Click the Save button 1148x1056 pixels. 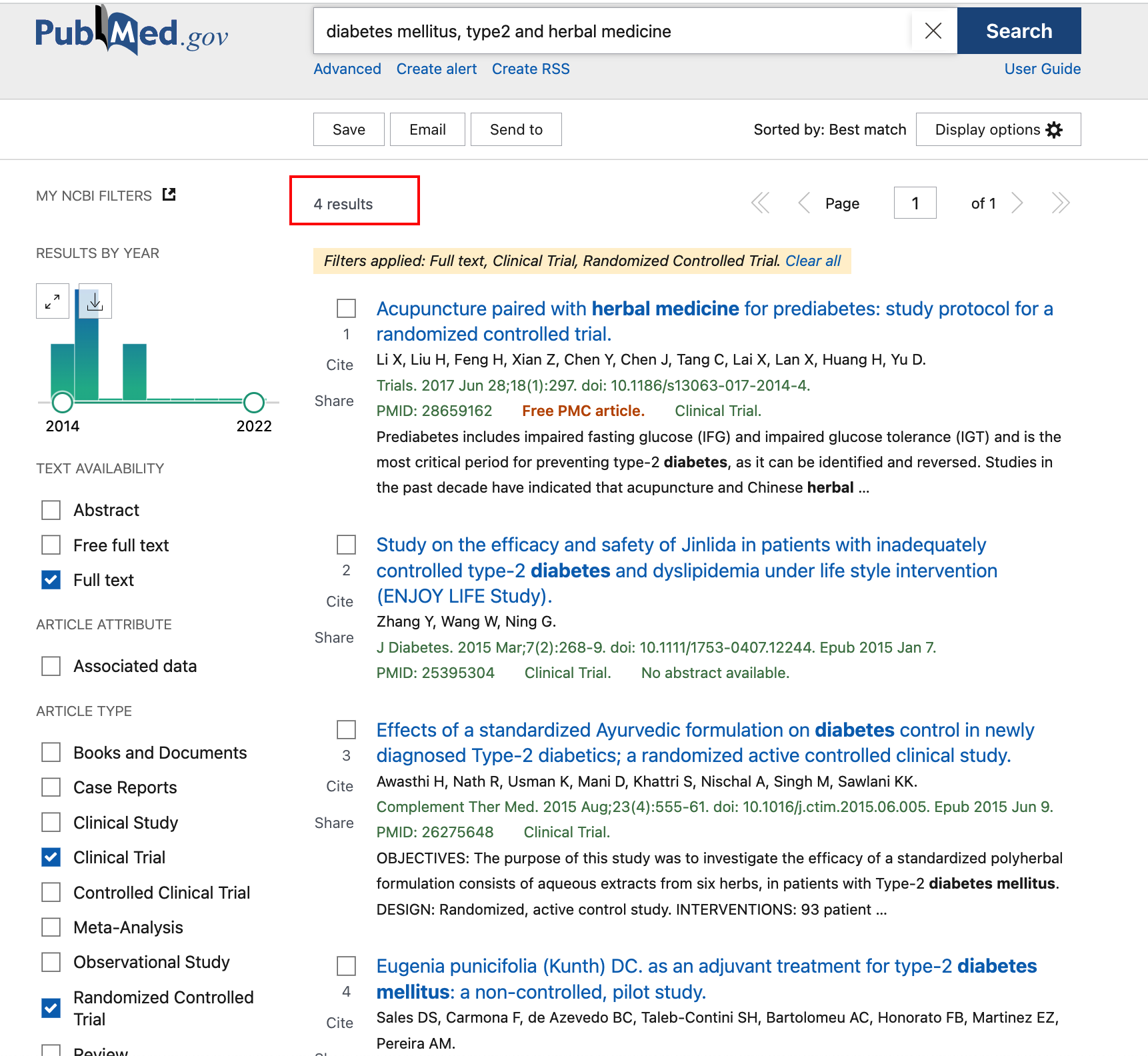(349, 129)
